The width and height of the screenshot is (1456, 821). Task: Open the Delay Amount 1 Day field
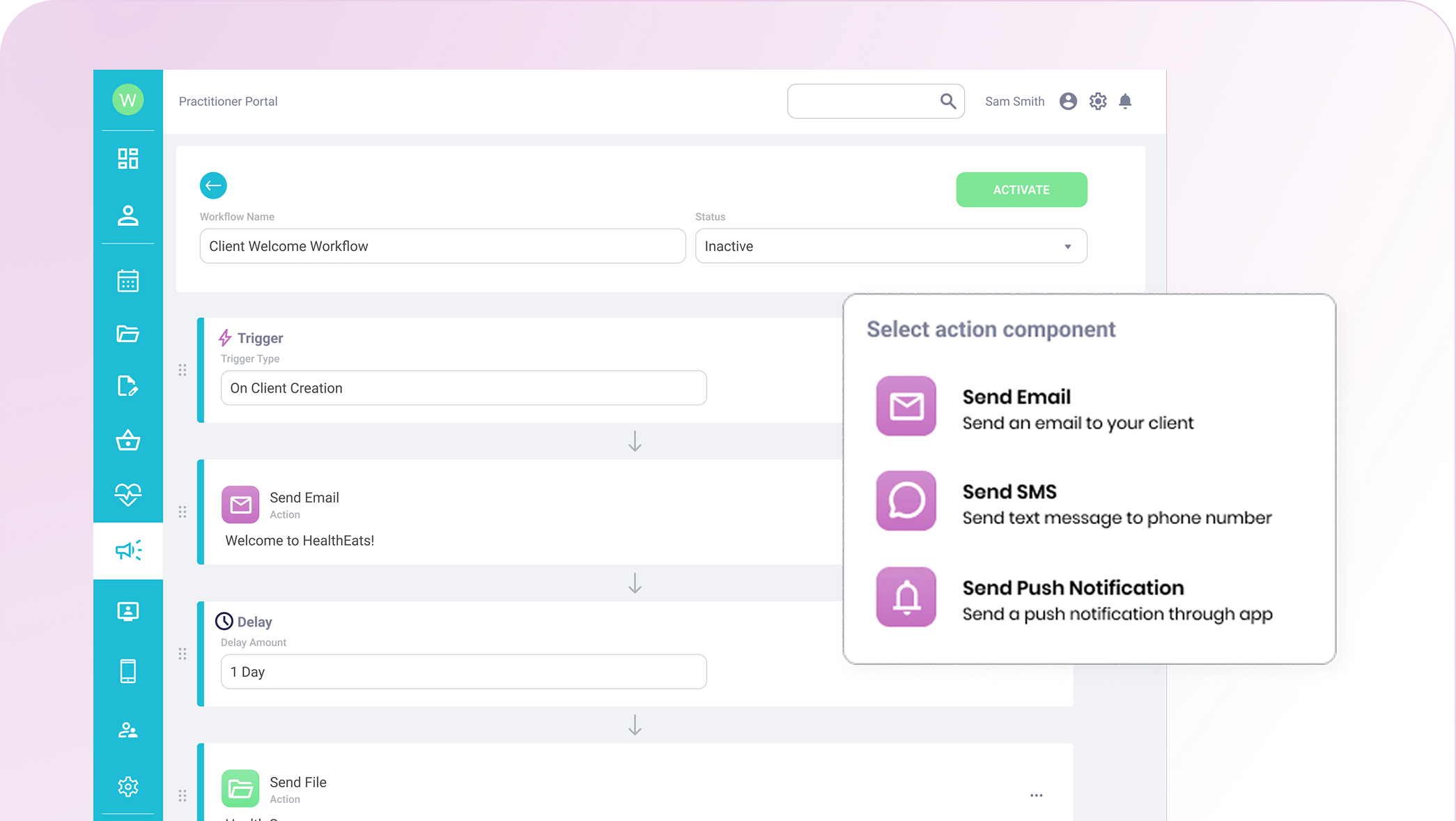463,672
